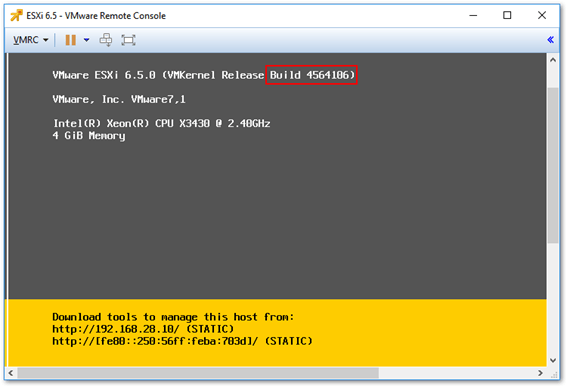The width and height of the screenshot is (567, 387).
Task: Click the text Build 4564106
Action: coord(312,75)
